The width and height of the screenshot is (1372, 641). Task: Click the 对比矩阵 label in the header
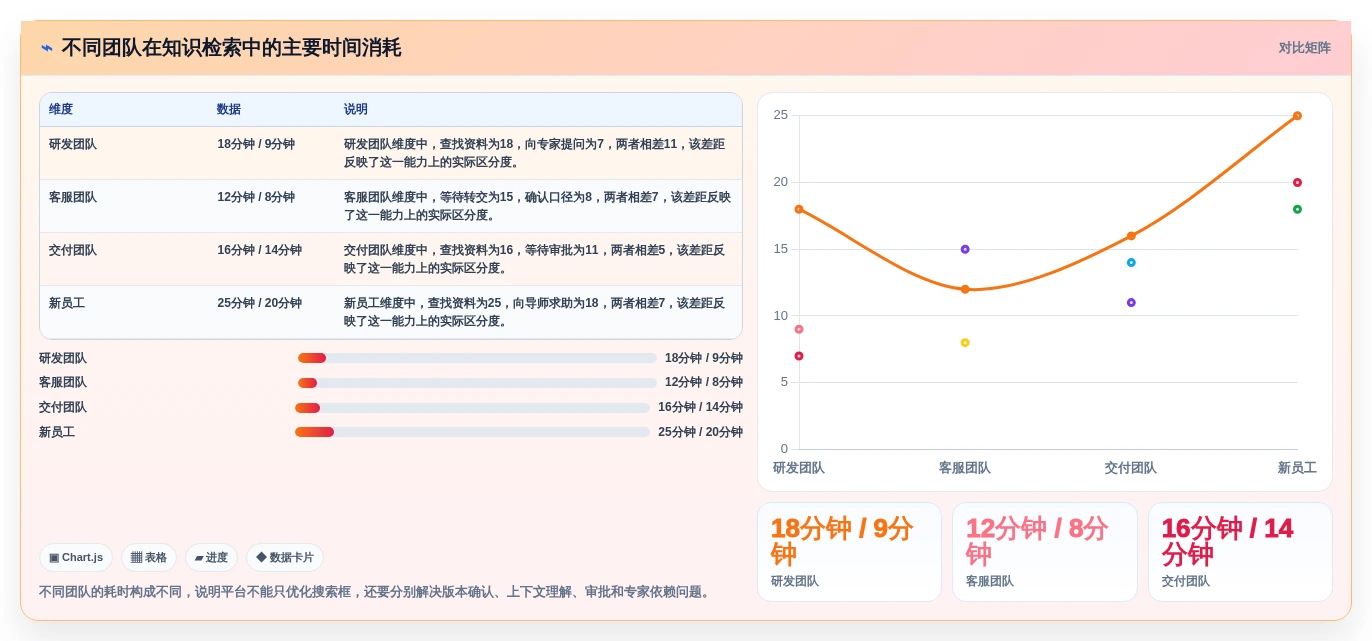click(1304, 48)
